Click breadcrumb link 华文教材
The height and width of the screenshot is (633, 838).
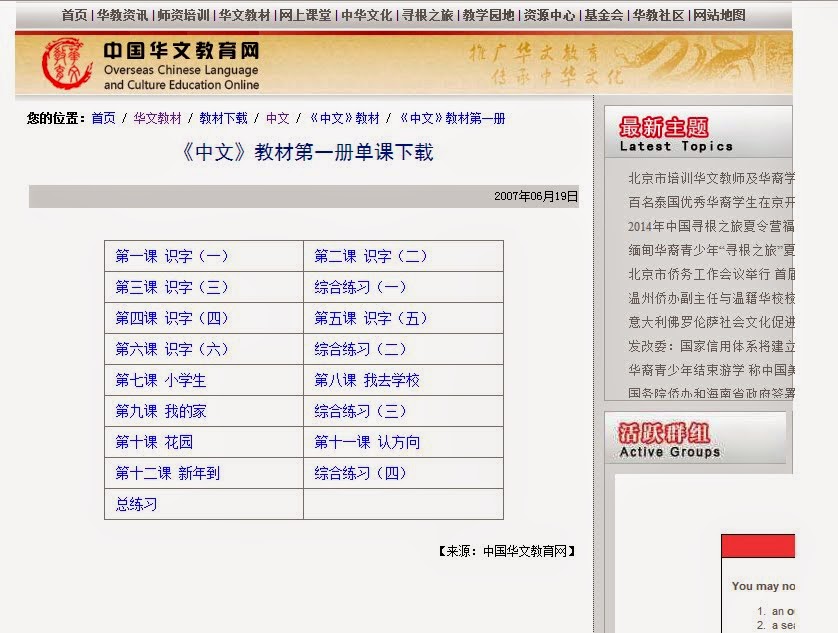tap(157, 118)
